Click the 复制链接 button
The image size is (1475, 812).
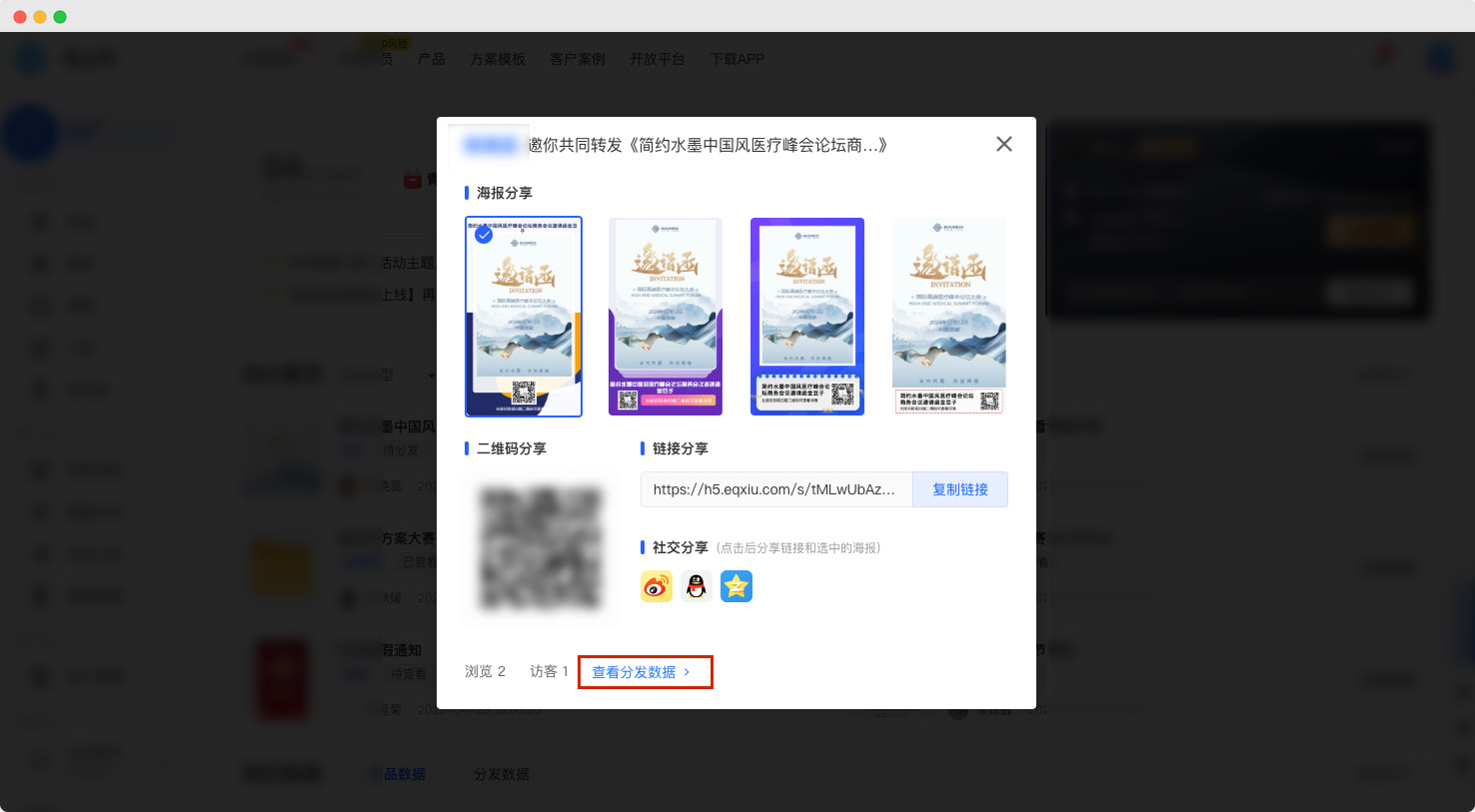click(x=960, y=489)
